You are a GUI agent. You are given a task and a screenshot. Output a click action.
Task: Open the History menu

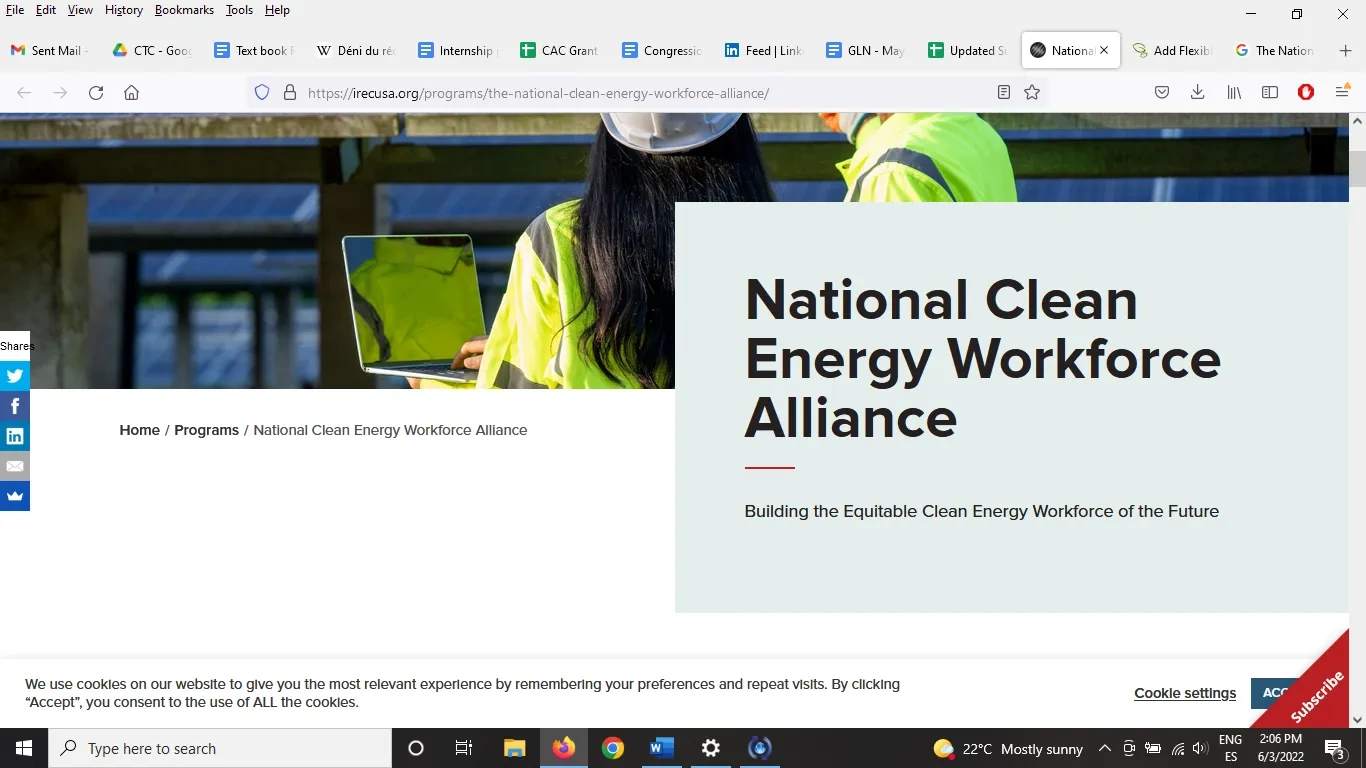click(124, 10)
